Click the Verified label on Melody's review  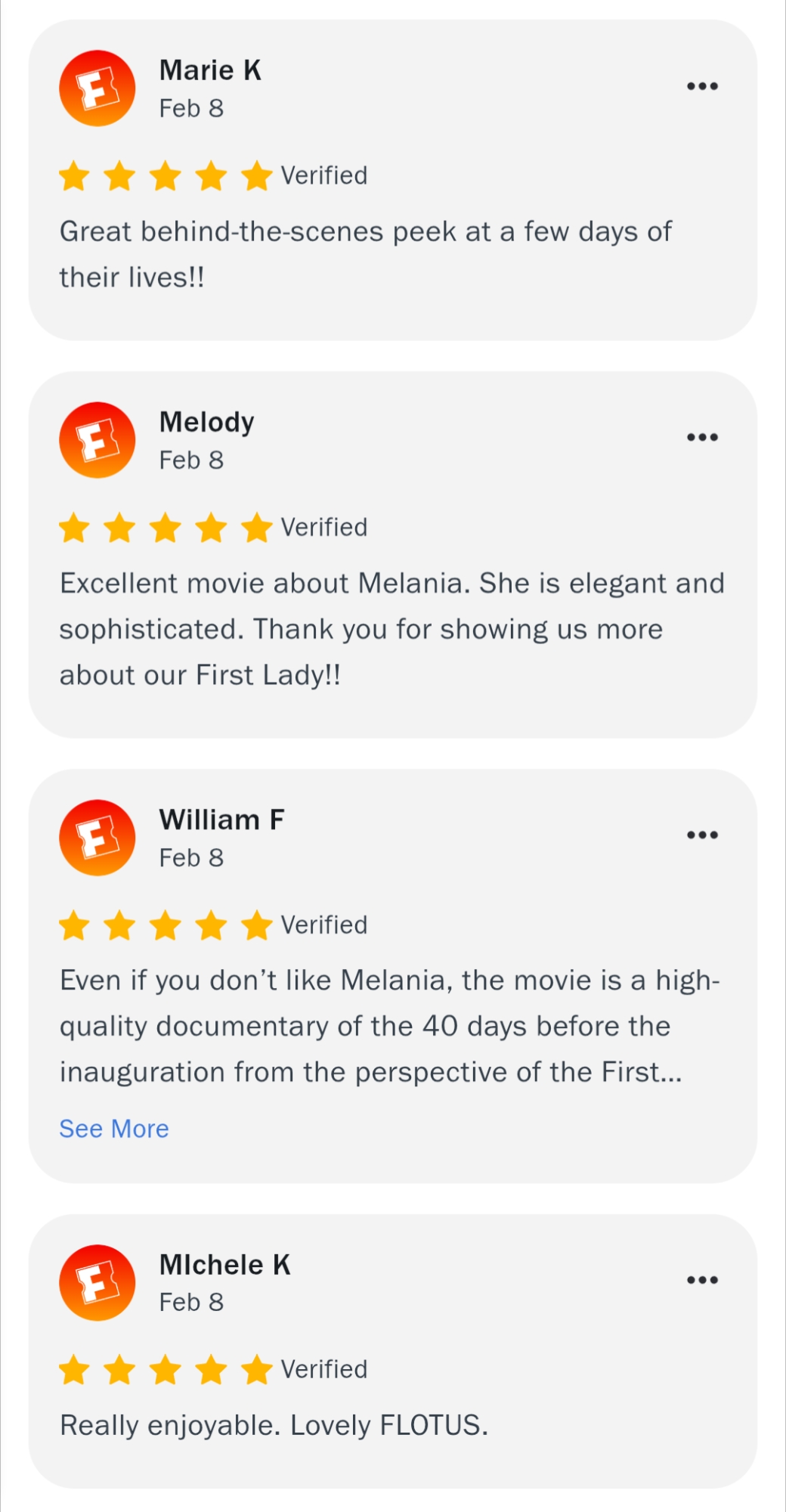point(324,528)
